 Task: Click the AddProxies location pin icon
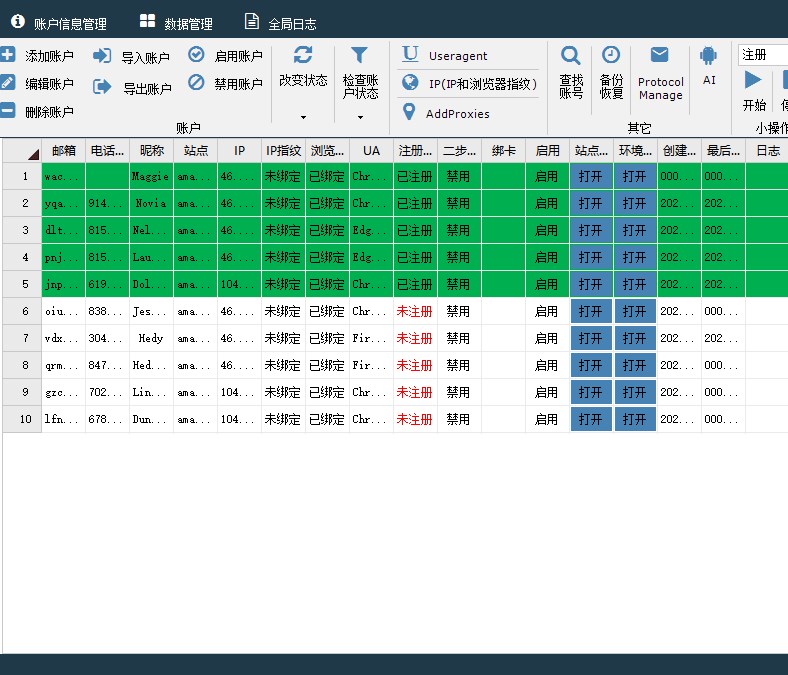[x=409, y=112]
